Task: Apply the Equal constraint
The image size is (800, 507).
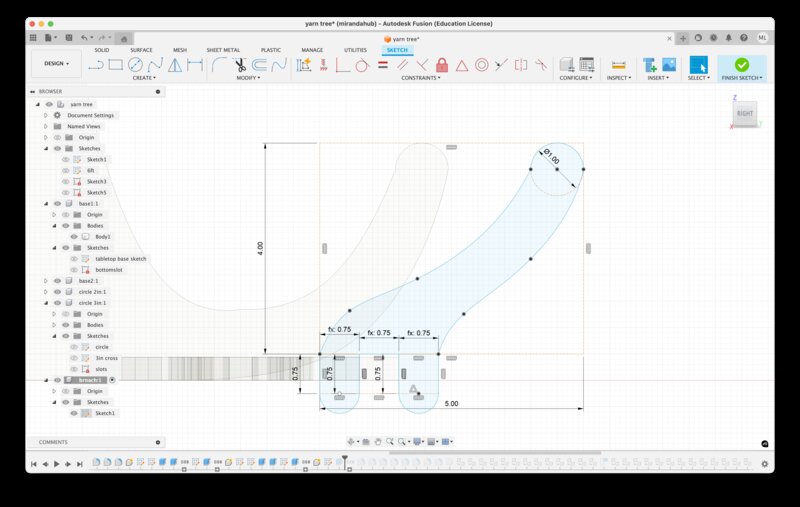Action: 382,65
